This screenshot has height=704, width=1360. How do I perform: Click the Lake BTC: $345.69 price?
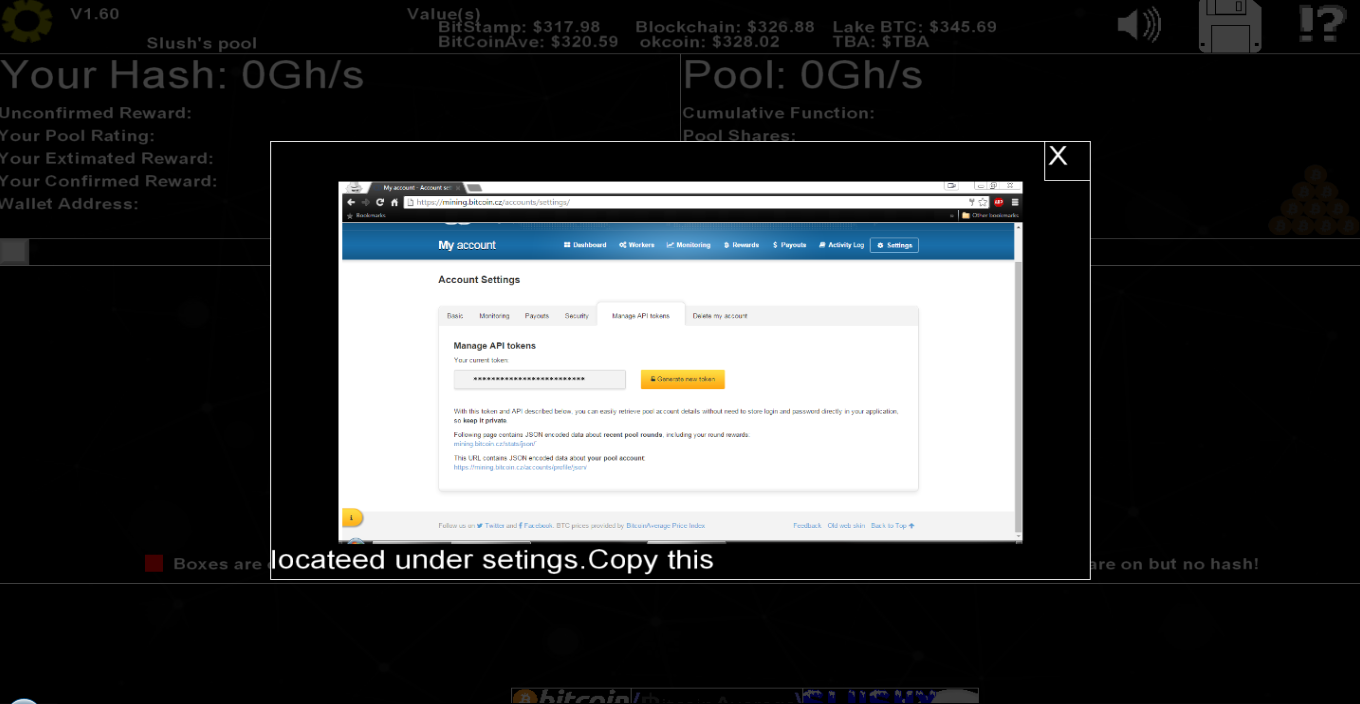(x=914, y=27)
